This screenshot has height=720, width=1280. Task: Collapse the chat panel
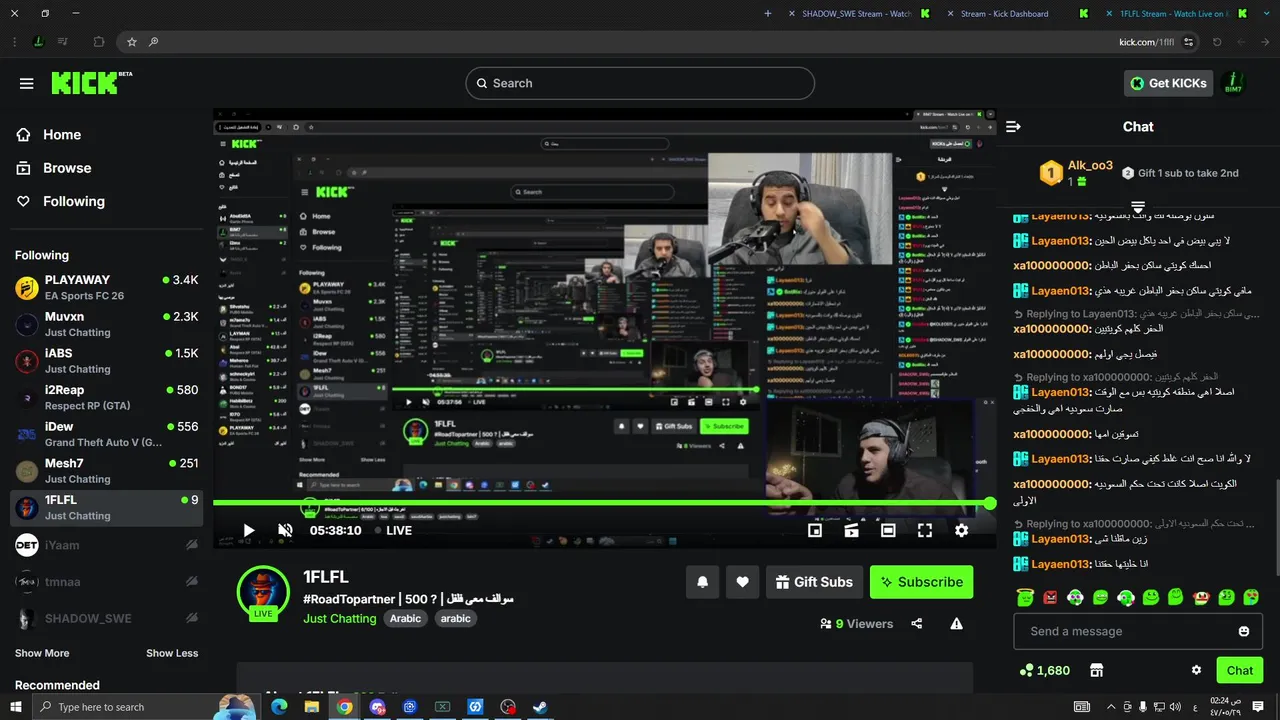pyautogui.click(x=1013, y=126)
